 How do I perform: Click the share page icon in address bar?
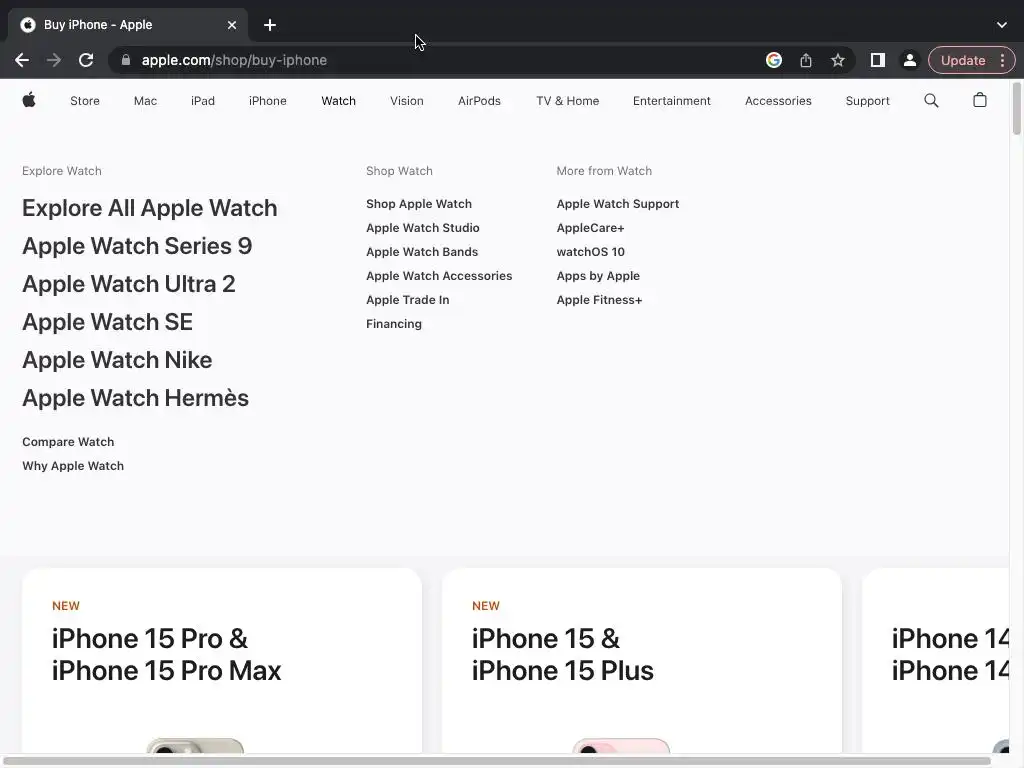point(806,60)
